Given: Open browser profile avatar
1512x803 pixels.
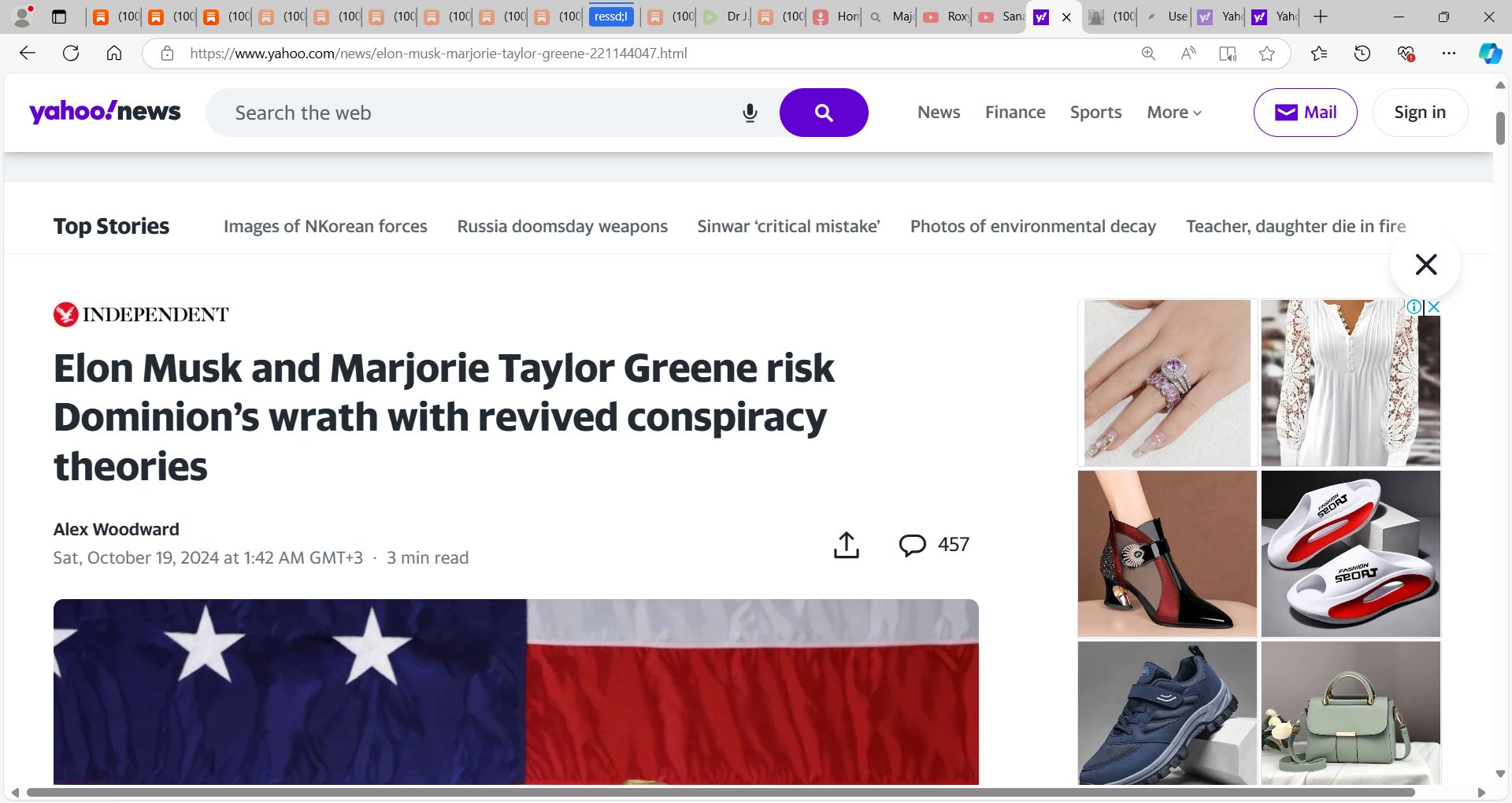Looking at the screenshot, I should (24, 16).
